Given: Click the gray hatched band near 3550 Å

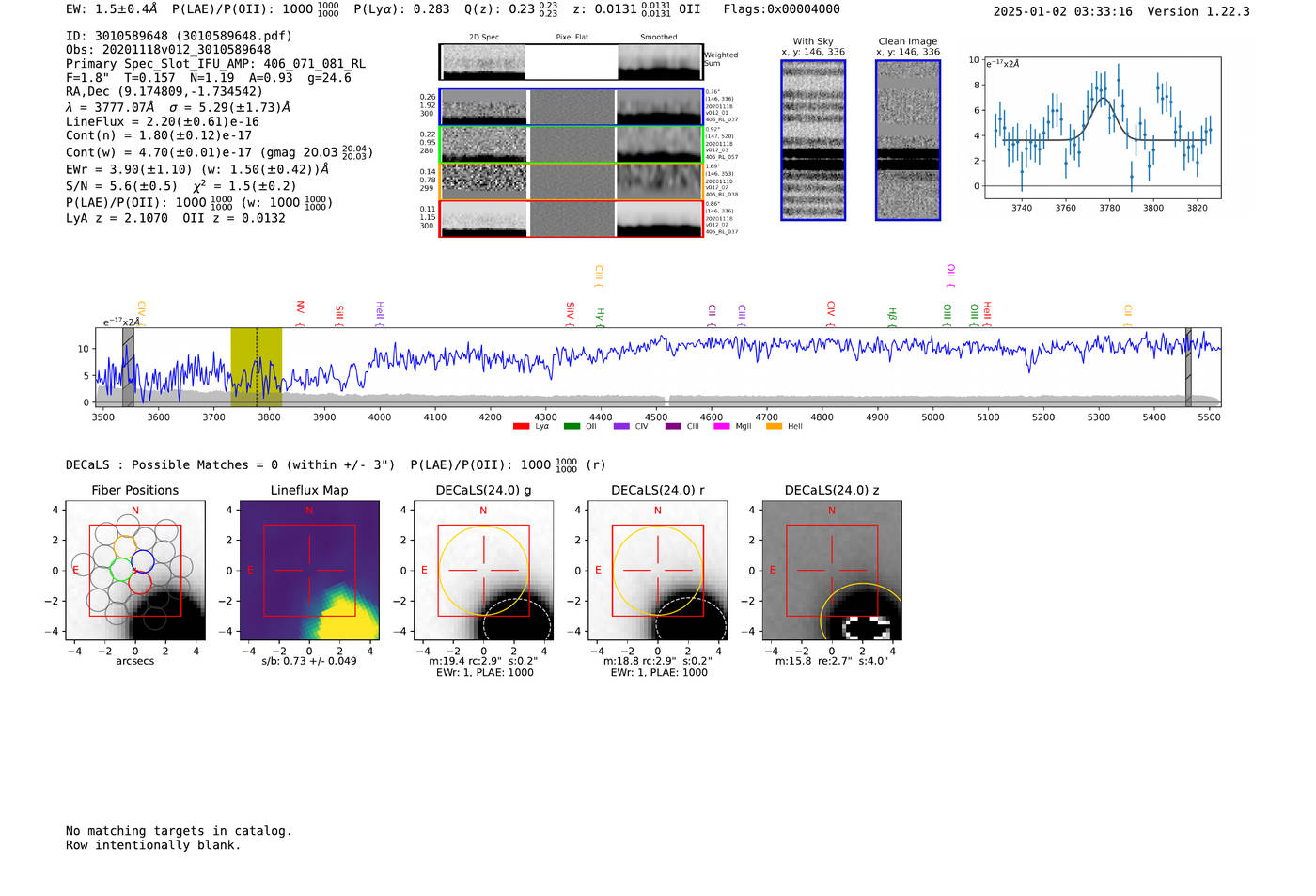Looking at the screenshot, I should click(128, 367).
